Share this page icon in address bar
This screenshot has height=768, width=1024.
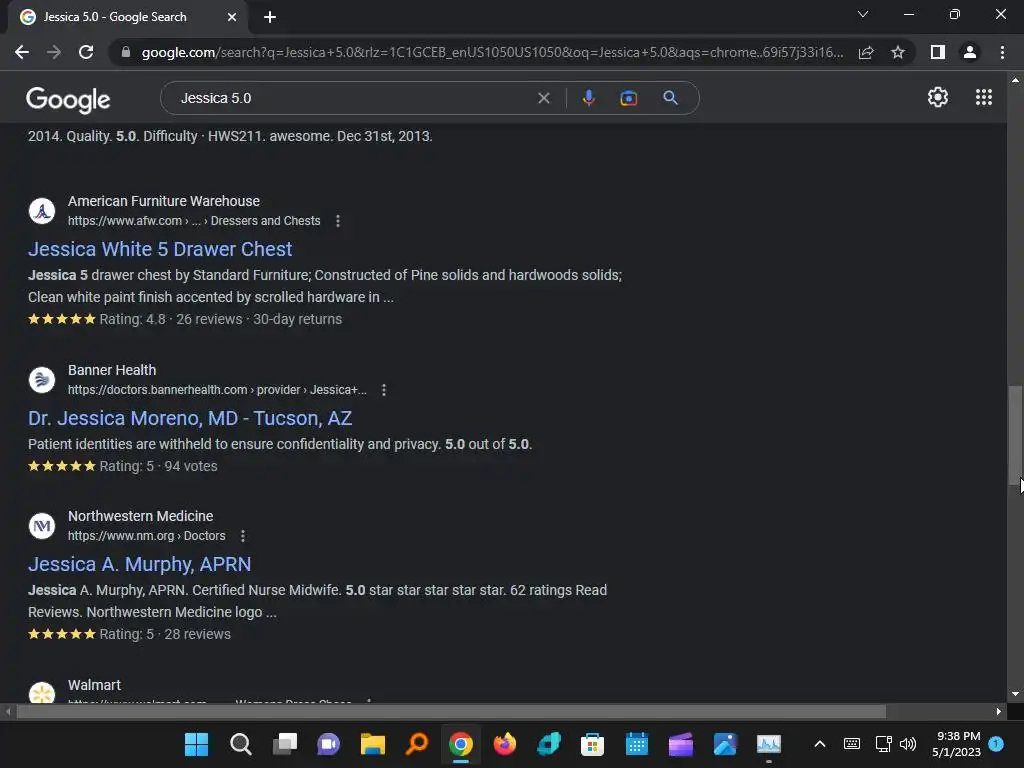[x=866, y=52]
